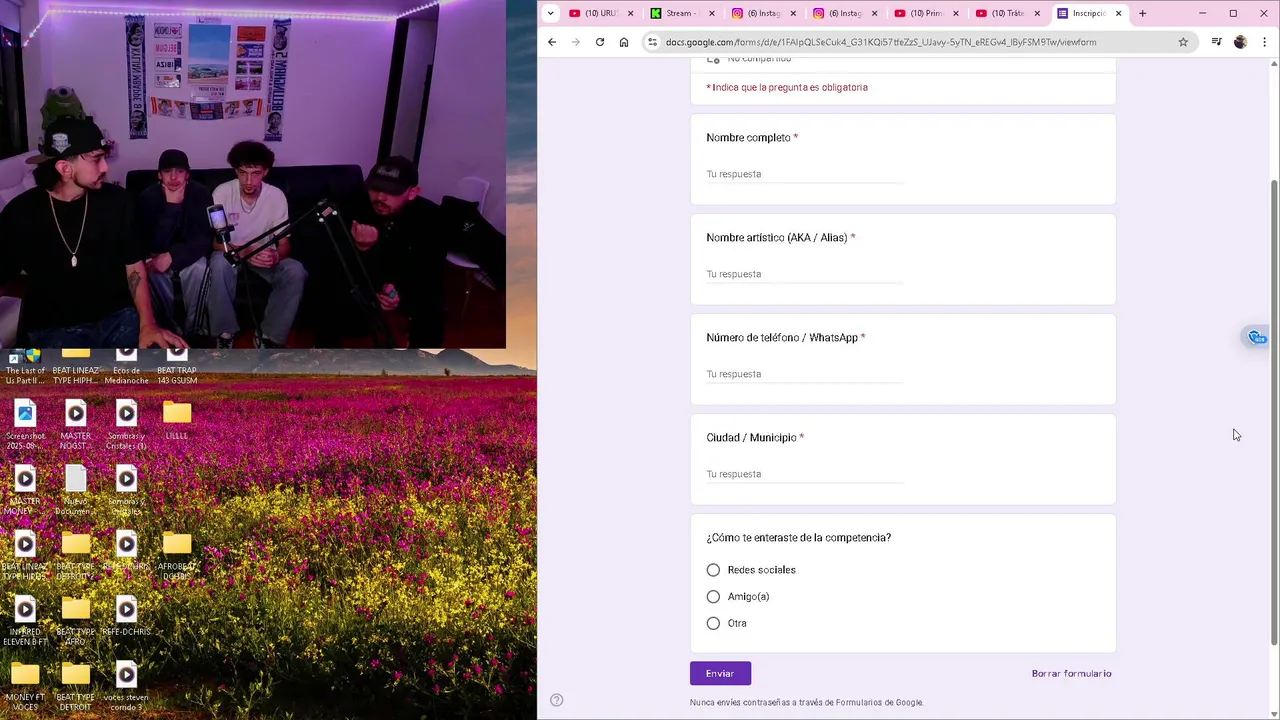Select the BEAT TRAP 143 GSUSM file
The height and width of the screenshot is (720, 1280).
[177, 367]
